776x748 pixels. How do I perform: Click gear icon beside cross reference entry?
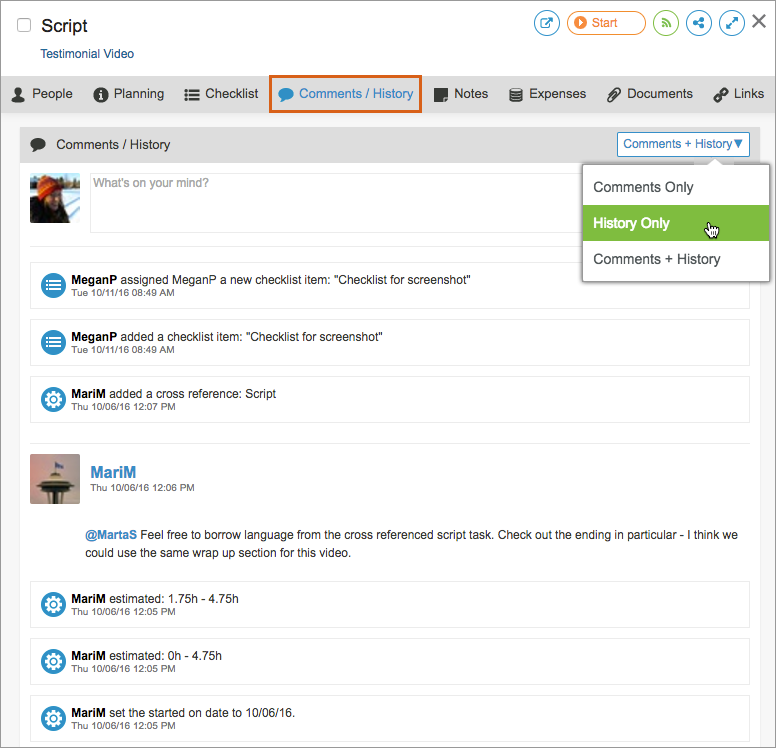[x=53, y=399]
